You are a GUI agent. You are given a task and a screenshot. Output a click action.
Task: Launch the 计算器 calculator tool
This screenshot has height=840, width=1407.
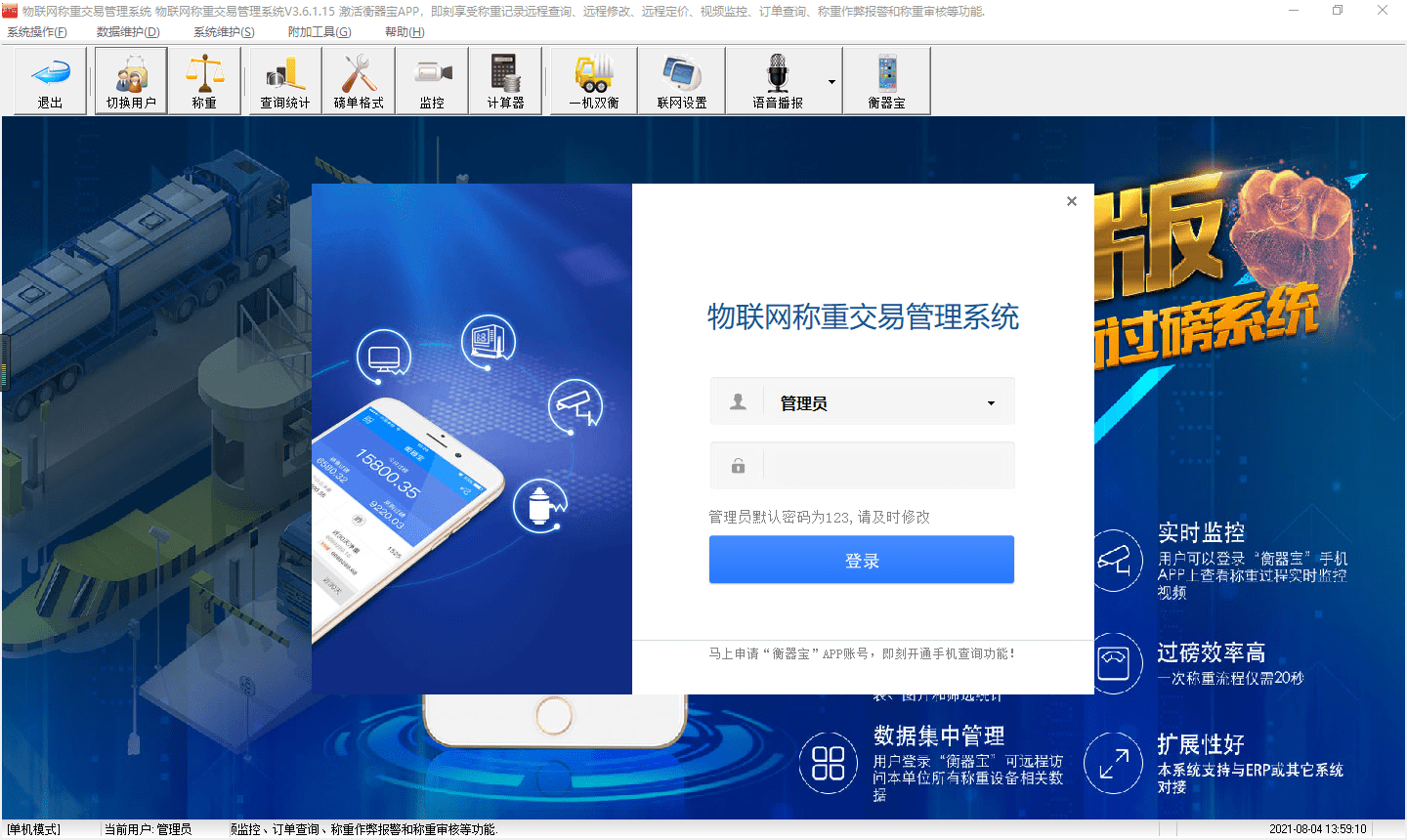(x=505, y=81)
